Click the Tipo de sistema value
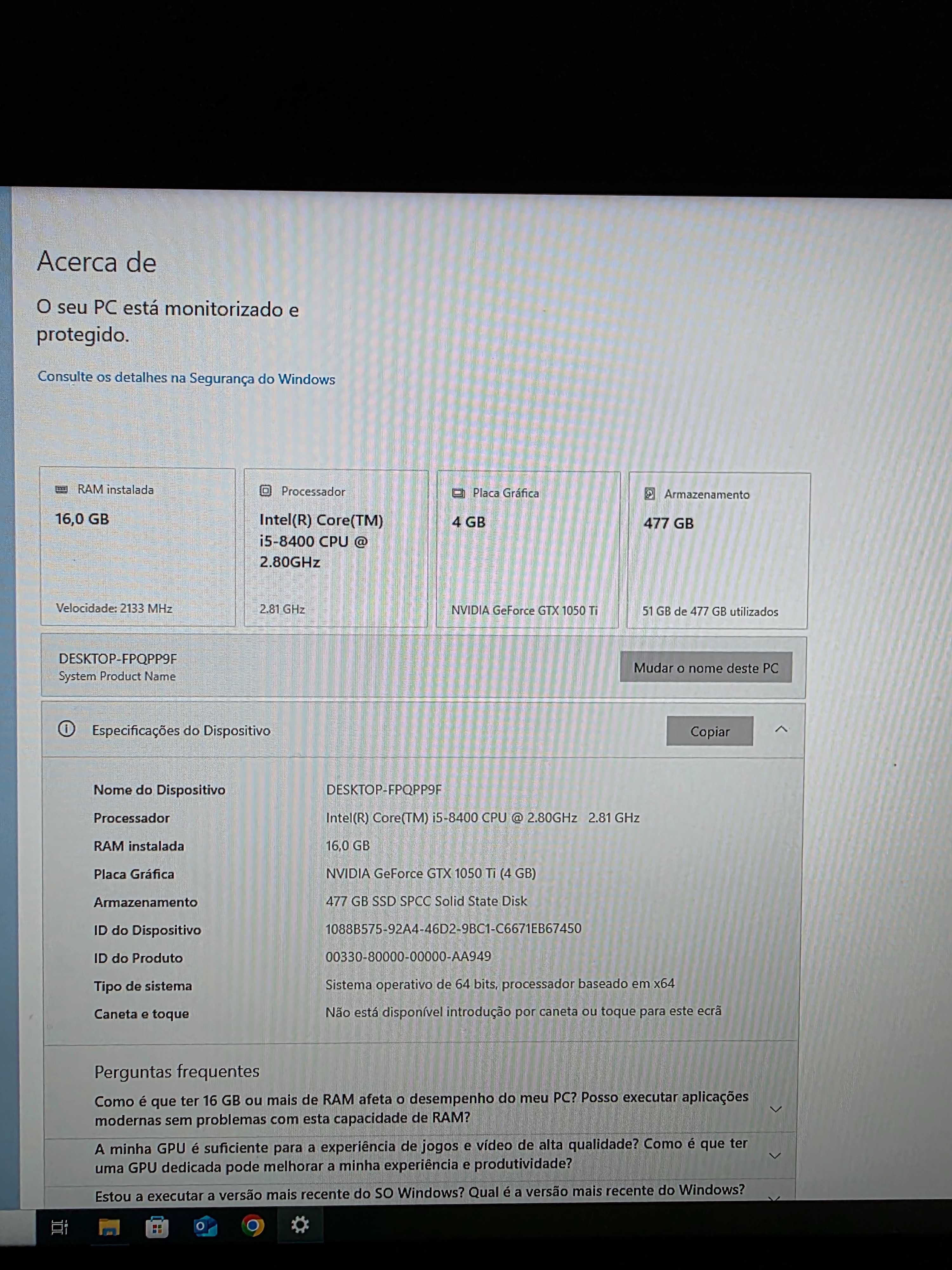952x1270 pixels. click(x=500, y=984)
